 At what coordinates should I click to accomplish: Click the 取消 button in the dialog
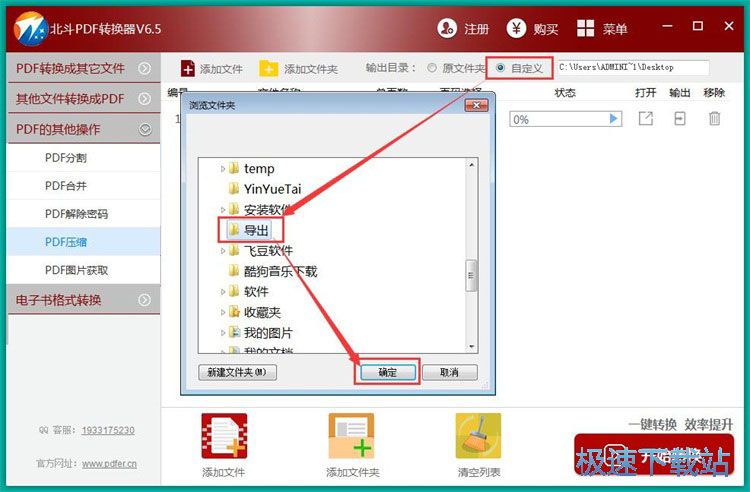450,372
